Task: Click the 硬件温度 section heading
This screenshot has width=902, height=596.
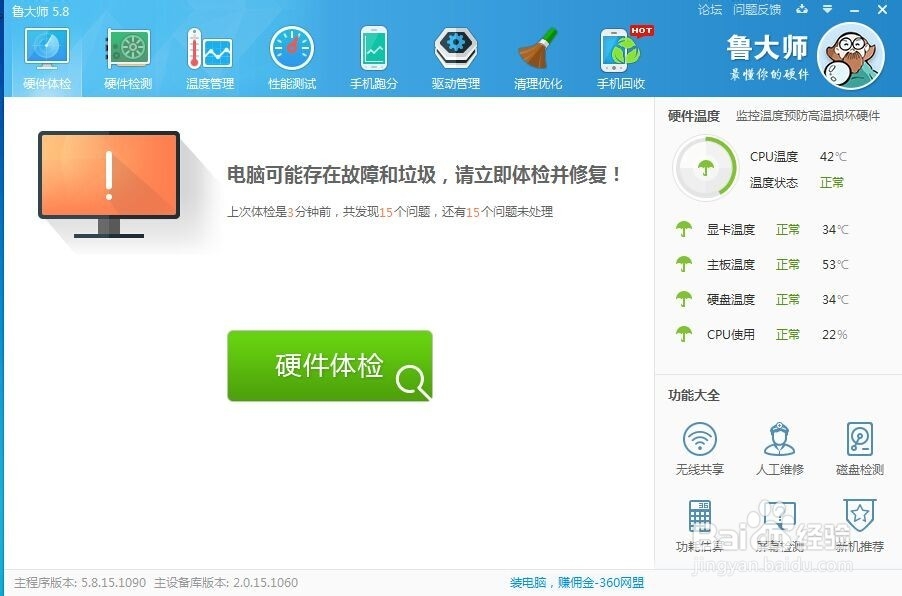Action: [694, 116]
